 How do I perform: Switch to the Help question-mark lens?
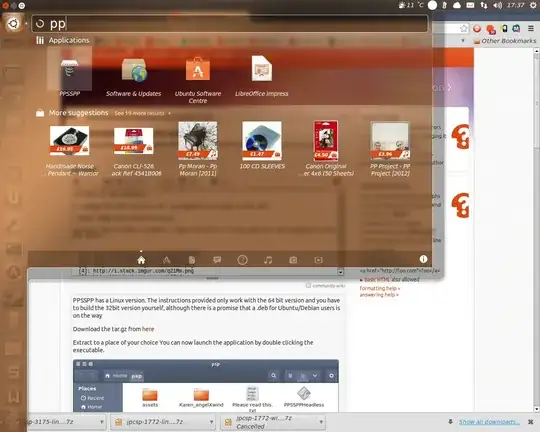[x=242, y=260]
